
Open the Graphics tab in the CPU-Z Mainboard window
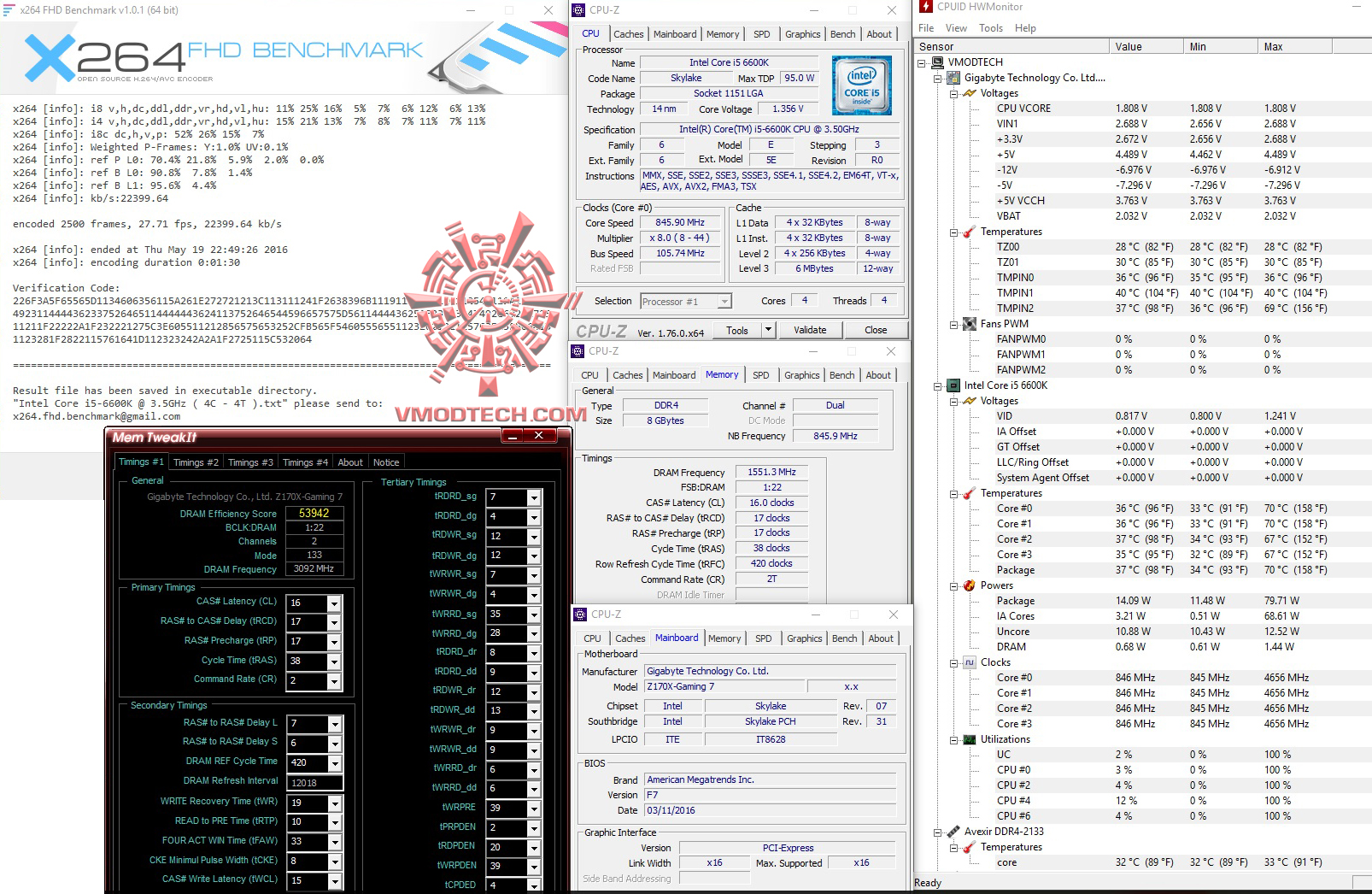805,638
